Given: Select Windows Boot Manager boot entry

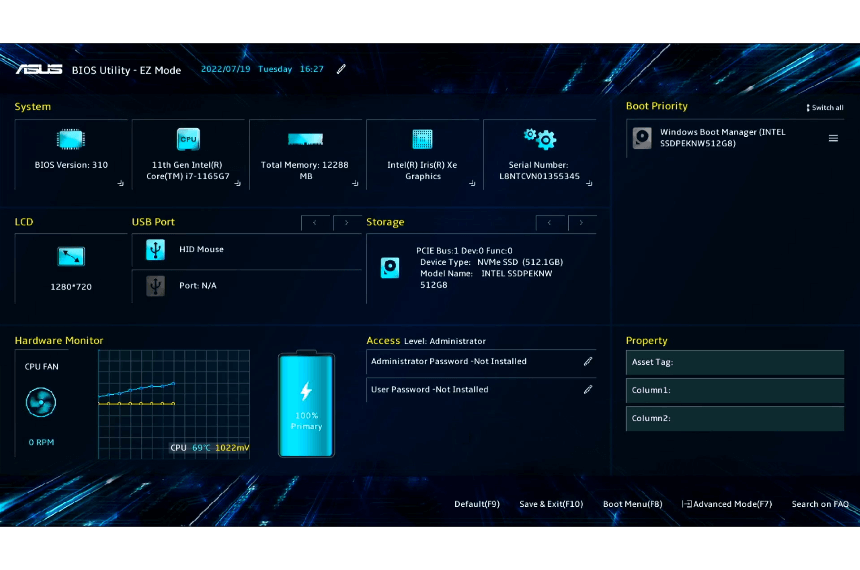Looking at the screenshot, I should click(x=735, y=138).
